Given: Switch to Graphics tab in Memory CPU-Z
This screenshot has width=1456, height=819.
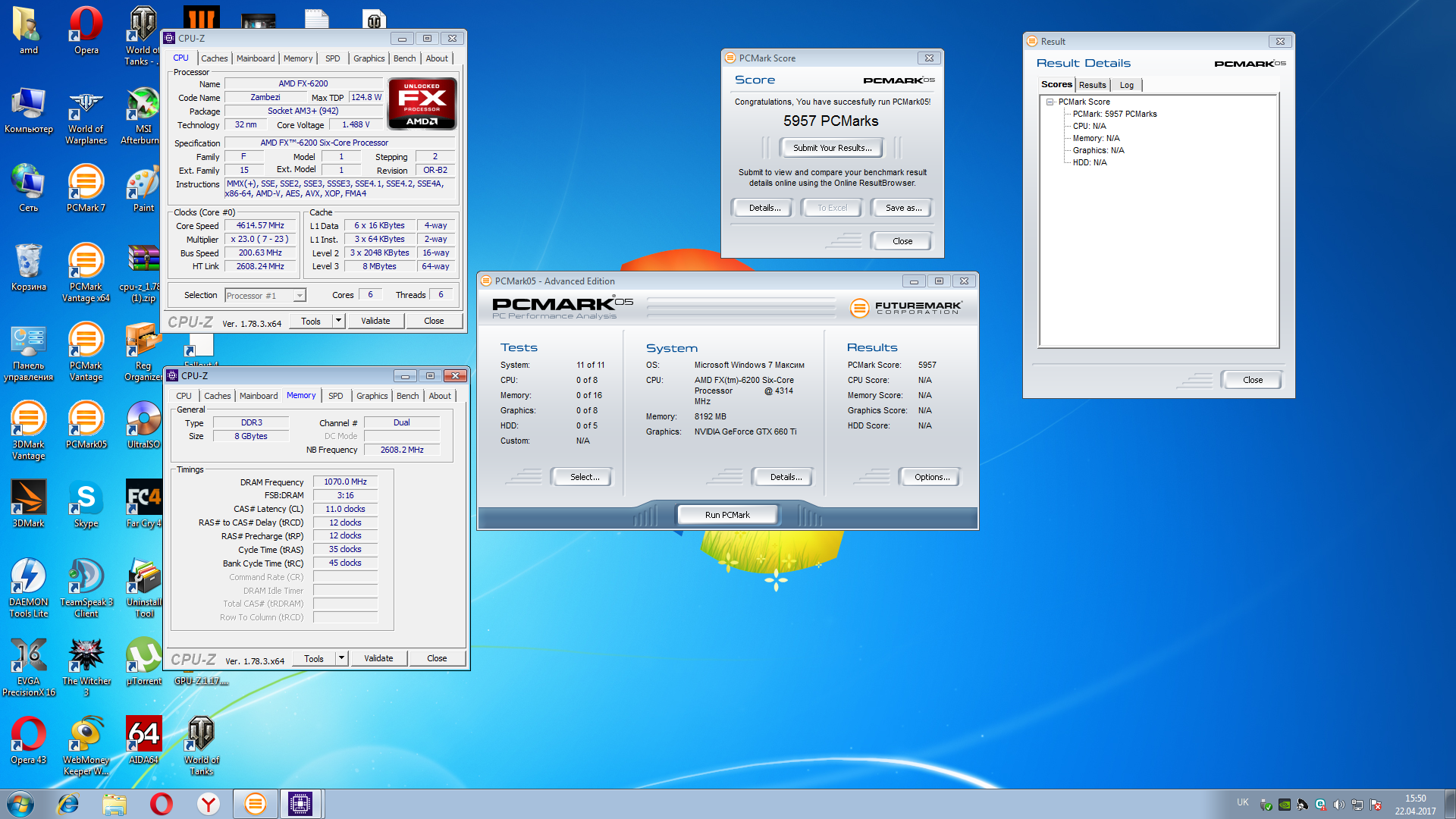Looking at the screenshot, I should point(372,396).
